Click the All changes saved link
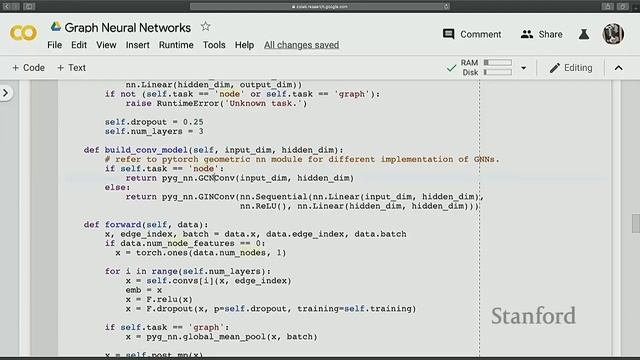The width and height of the screenshot is (640, 360). pos(302,45)
